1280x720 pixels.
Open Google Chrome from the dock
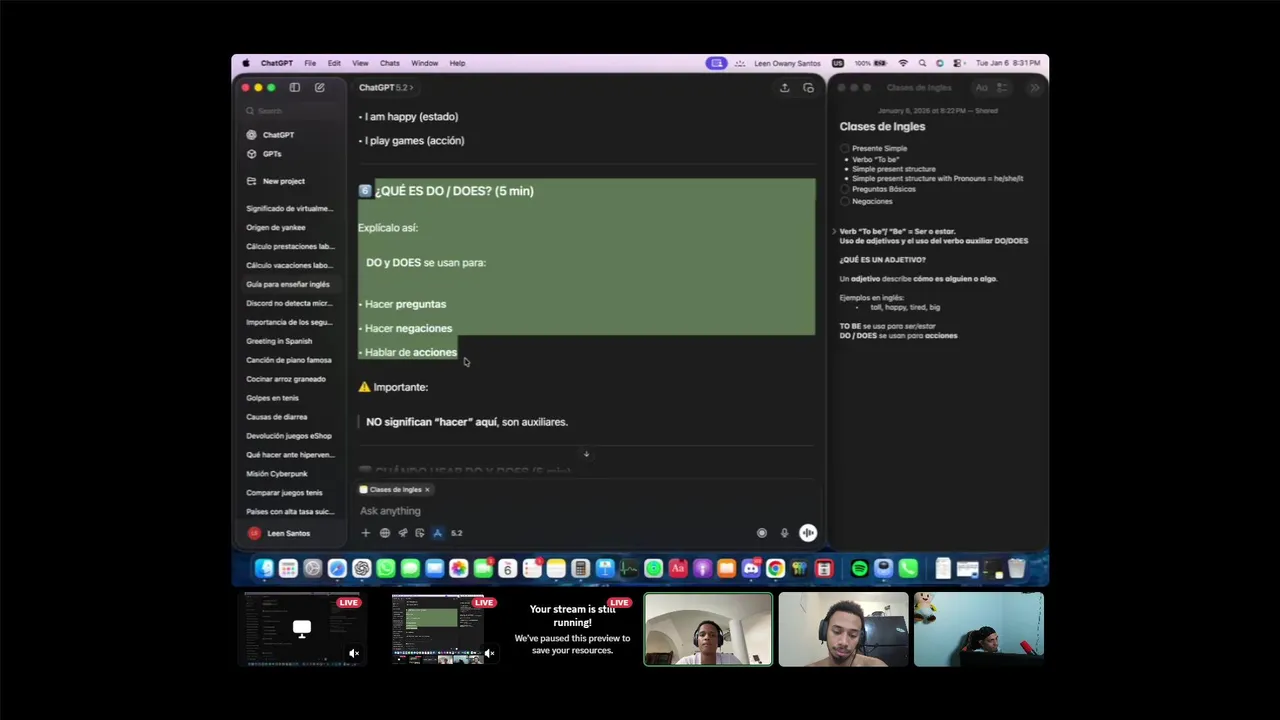[775, 569]
